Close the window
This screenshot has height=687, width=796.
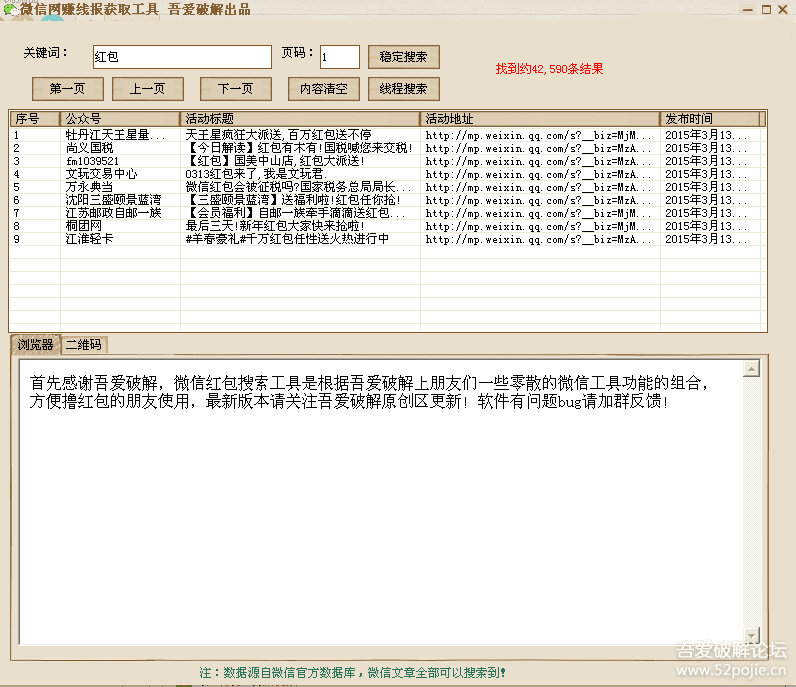click(x=783, y=10)
